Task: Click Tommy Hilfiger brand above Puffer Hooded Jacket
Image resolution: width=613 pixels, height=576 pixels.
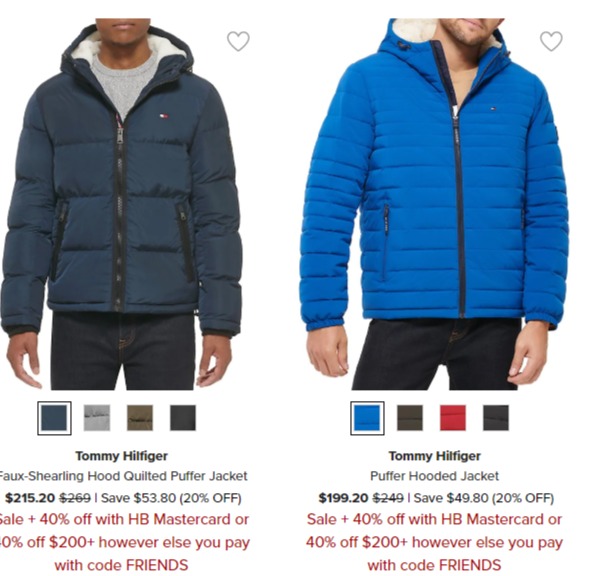Action: click(434, 456)
